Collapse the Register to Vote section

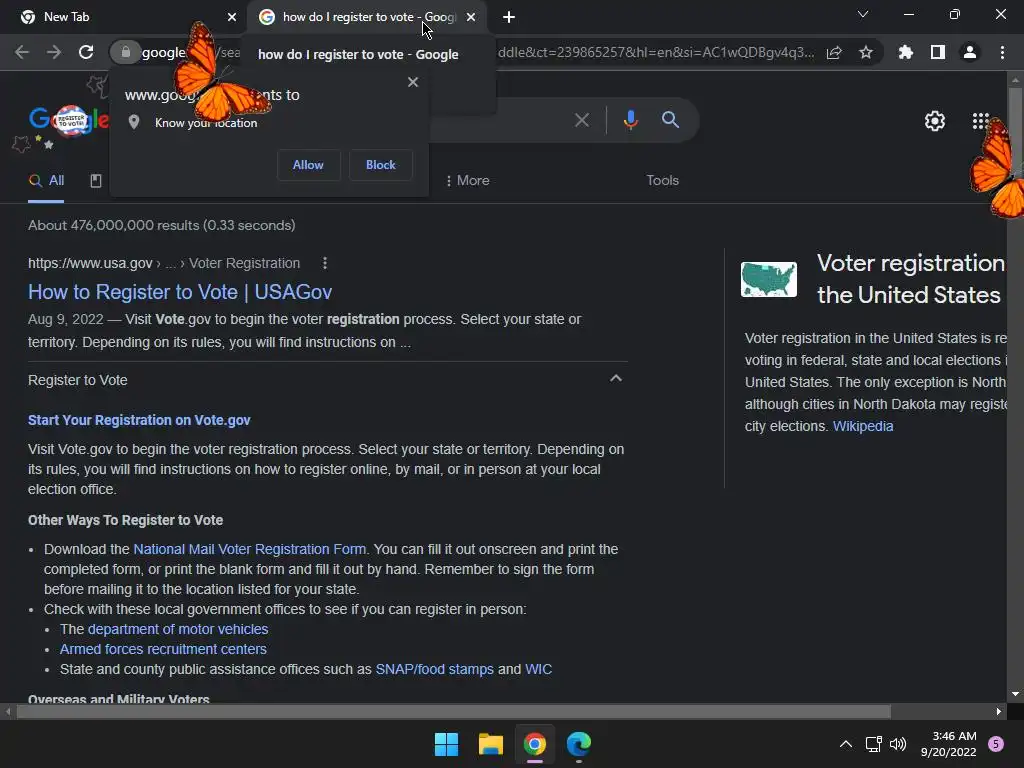pos(615,379)
